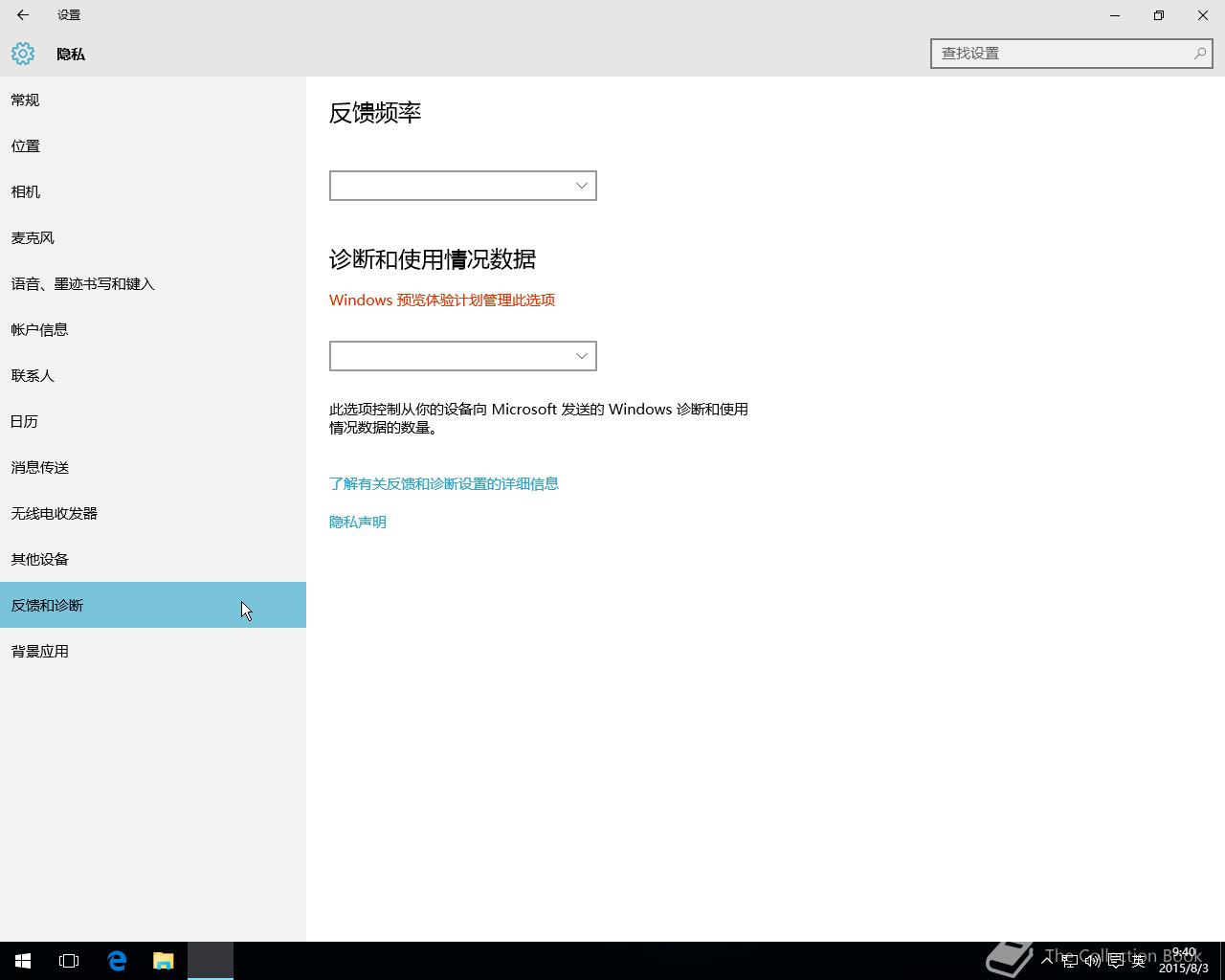The width and height of the screenshot is (1225, 980).
Task: Select 无线电收发器 in the sidebar
Action: coord(153,513)
